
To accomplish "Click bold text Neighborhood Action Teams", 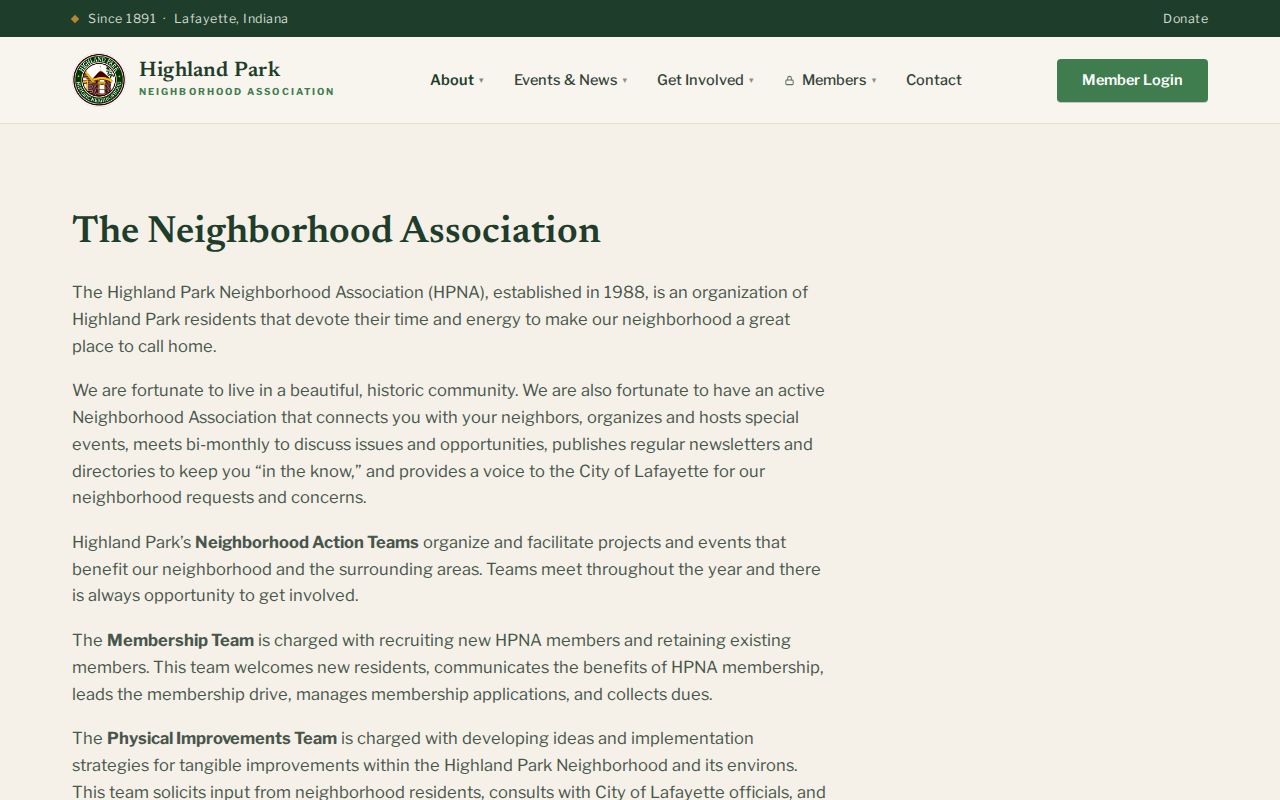I will coord(307,542).
